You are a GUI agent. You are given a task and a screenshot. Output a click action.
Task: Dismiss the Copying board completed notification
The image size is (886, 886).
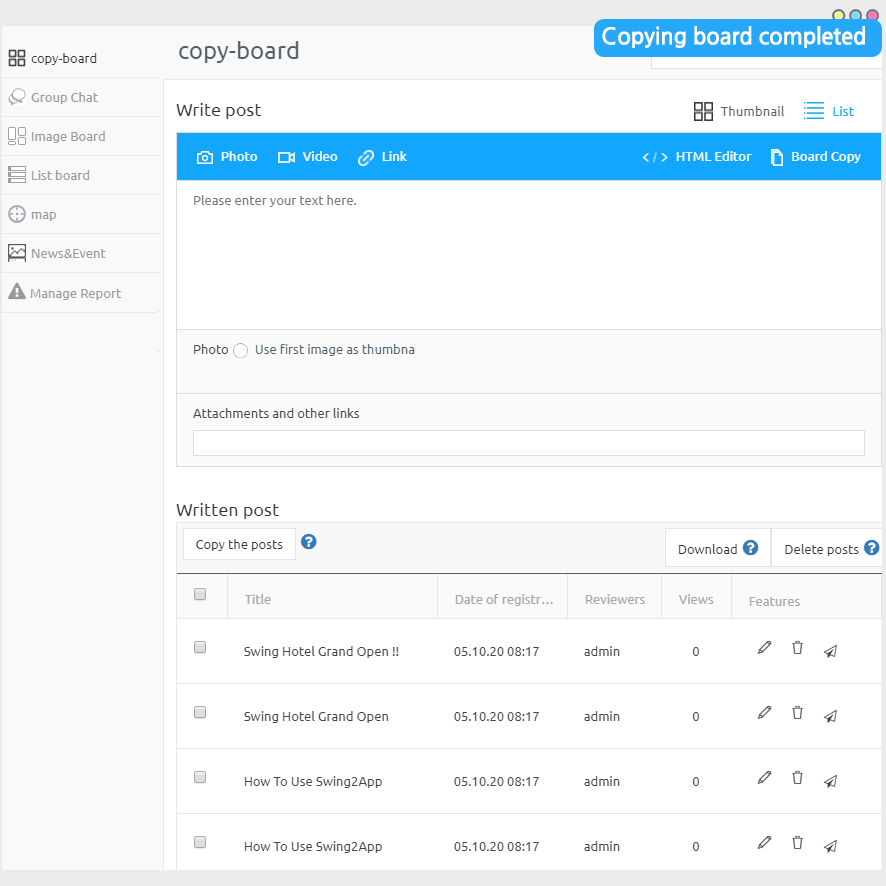pyautogui.click(x=736, y=37)
